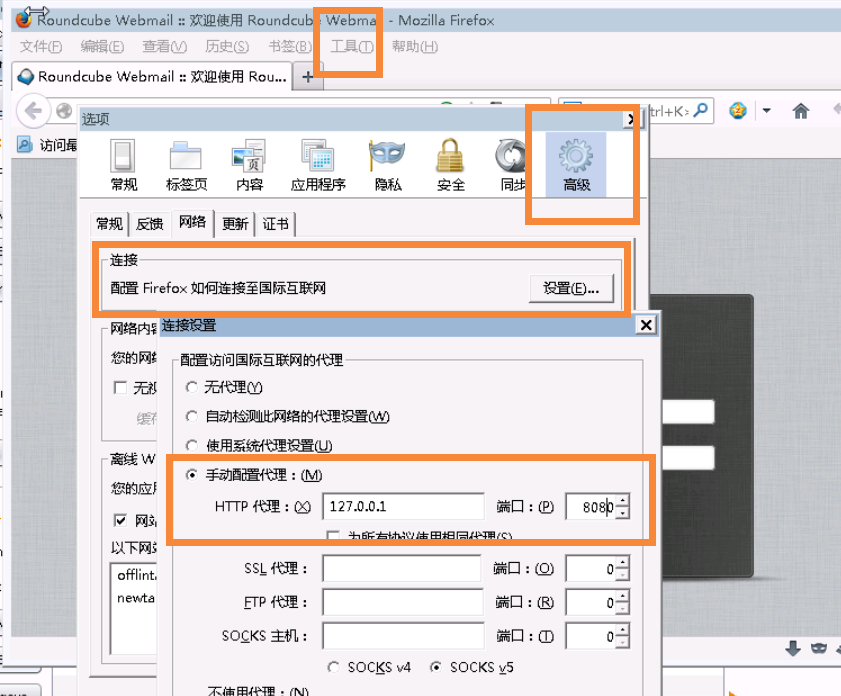Open the 查看 menu
This screenshot has height=696, width=841.
point(164,47)
